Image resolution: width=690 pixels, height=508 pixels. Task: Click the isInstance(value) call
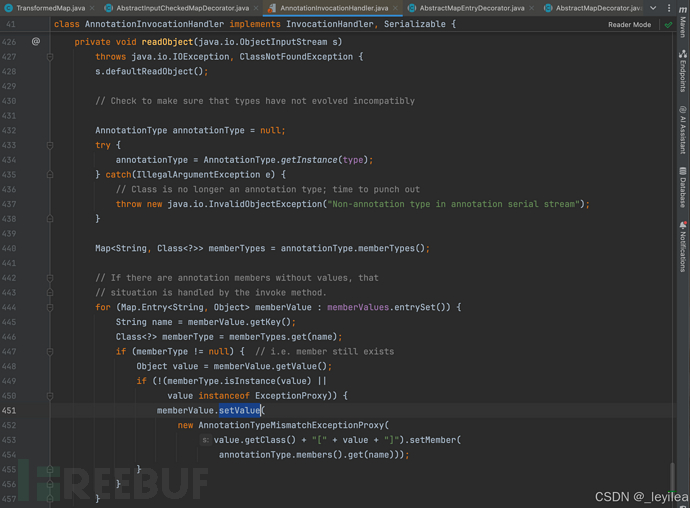268,381
